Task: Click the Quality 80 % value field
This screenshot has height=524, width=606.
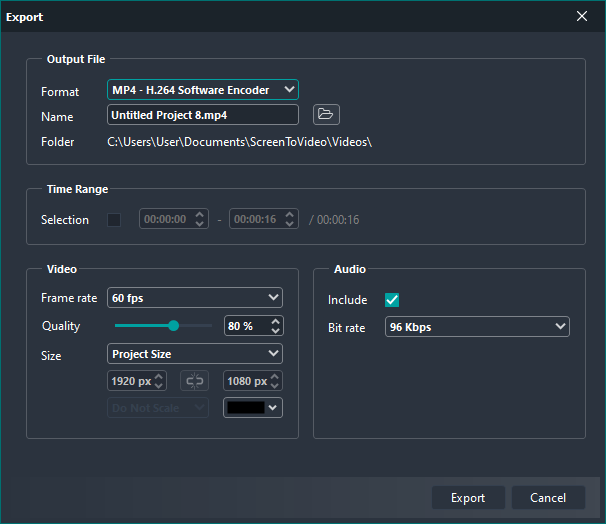Action: (246, 326)
